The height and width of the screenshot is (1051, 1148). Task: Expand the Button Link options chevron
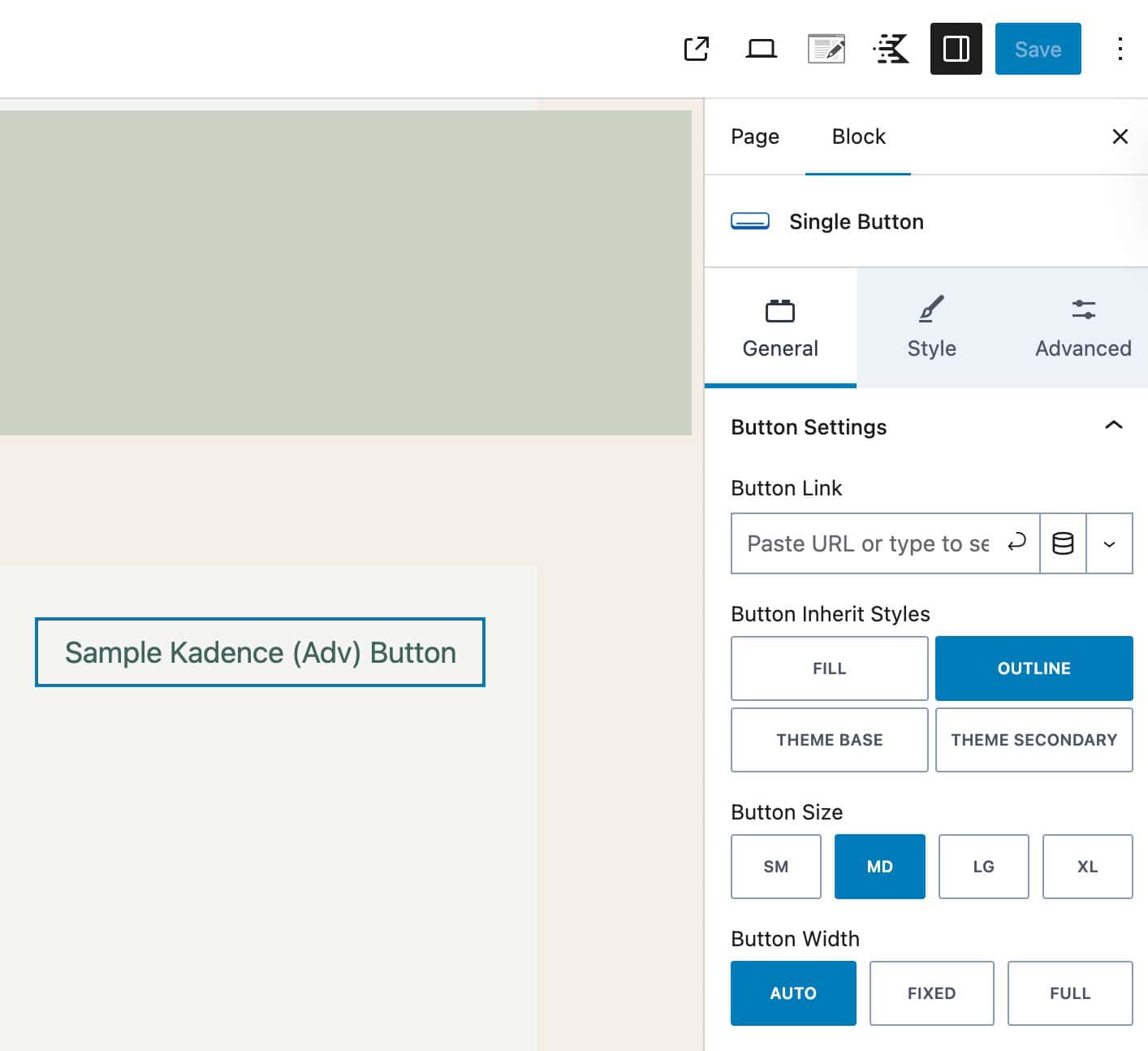pyautogui.click(x=1109, y=543)
